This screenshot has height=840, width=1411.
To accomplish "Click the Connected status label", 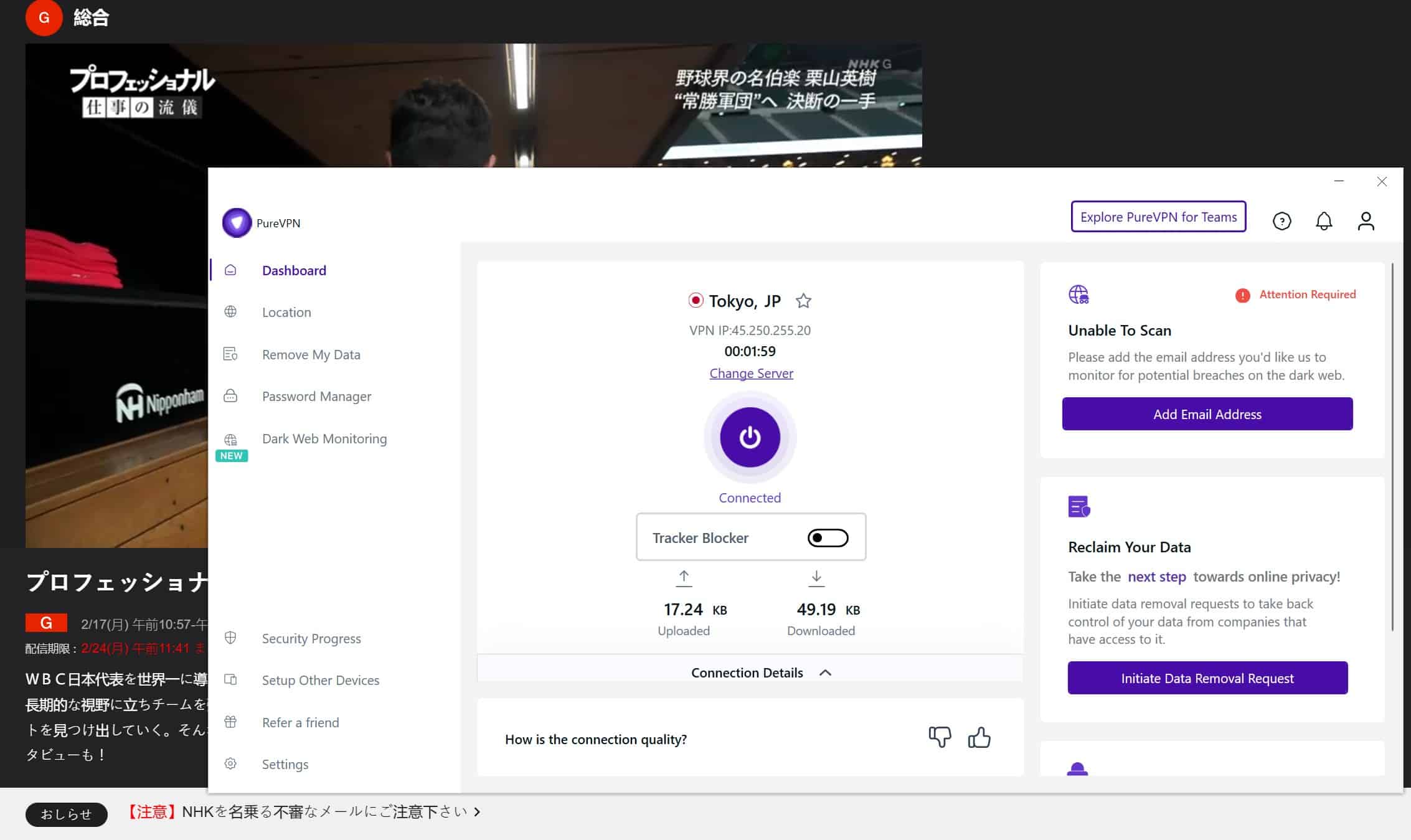I will [750, 498].
